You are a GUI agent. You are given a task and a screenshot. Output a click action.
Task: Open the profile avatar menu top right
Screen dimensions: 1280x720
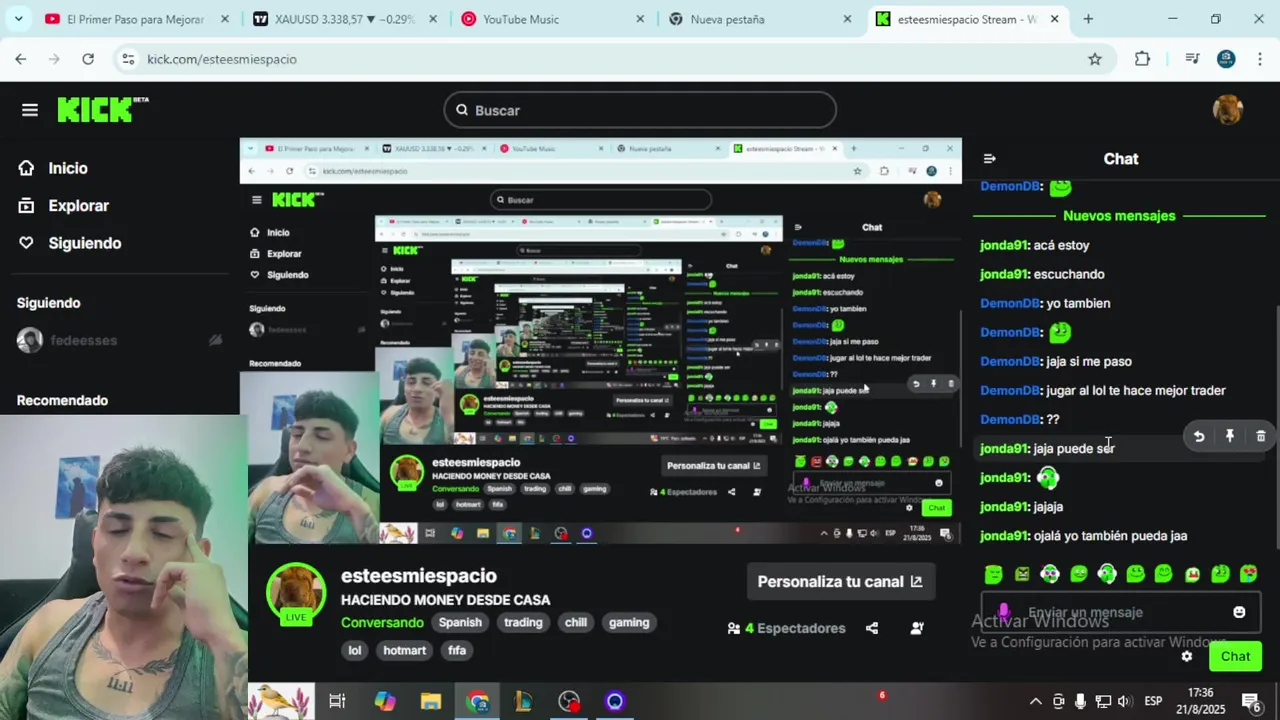(x=1227, y=110)
